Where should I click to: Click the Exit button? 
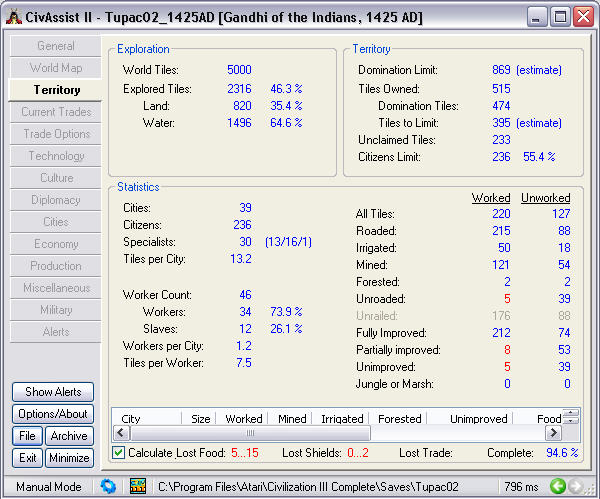pos(28,458)
